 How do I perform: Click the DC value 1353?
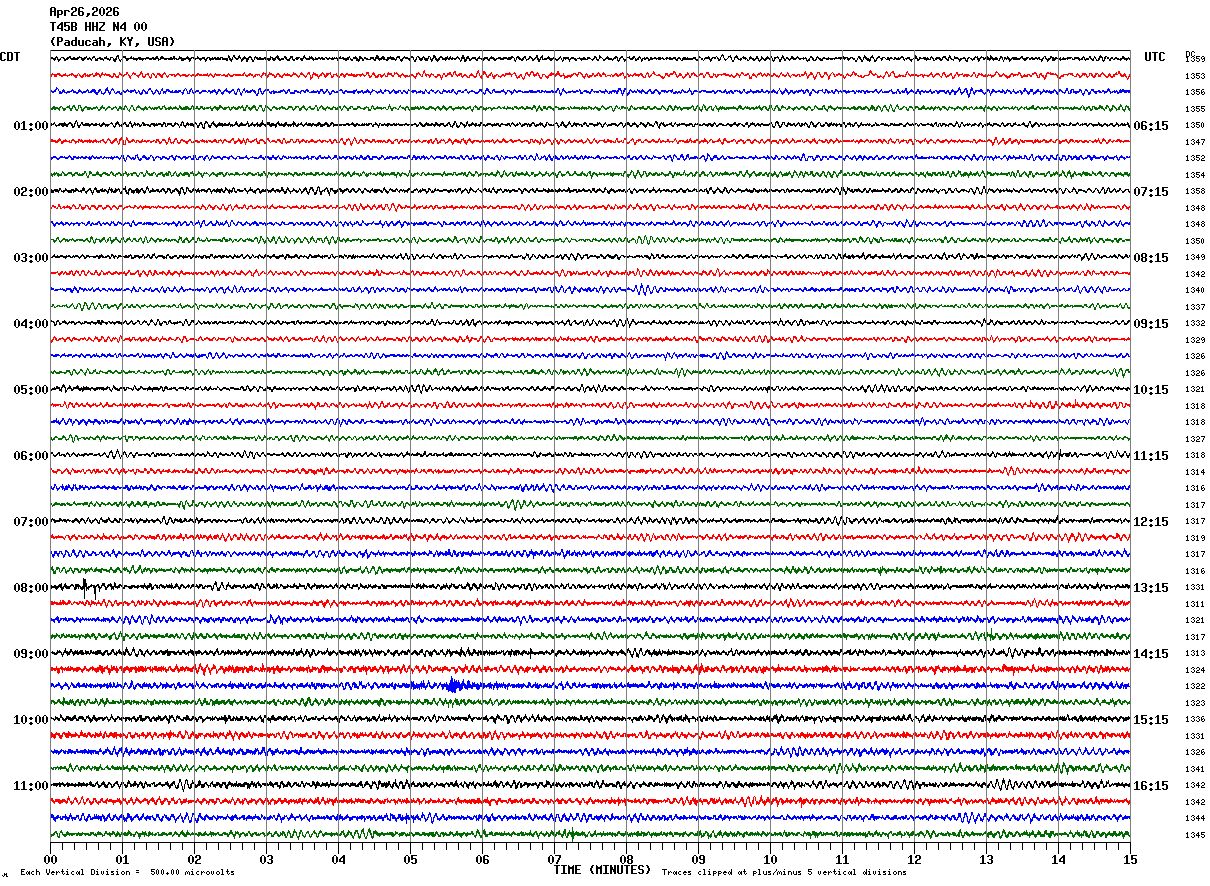pyautogui.click(x=1194, y=76)
